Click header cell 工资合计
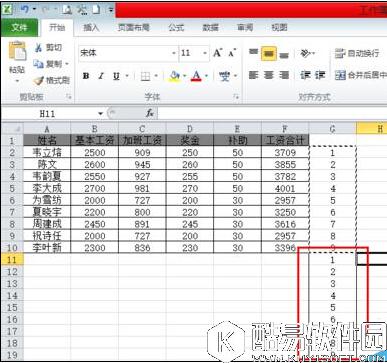Image resolution: width=387 pixels, height=363 pixels. coord(285,140)
